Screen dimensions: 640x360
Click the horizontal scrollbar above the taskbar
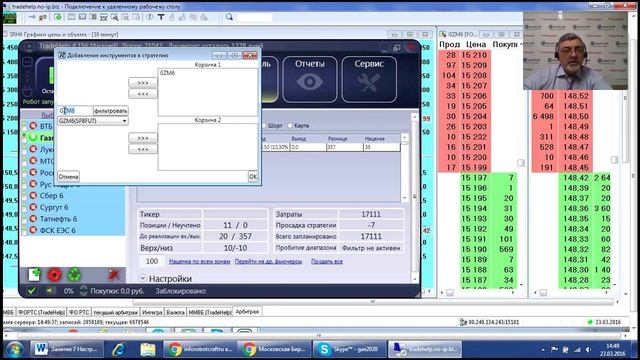(x=318, y=336)
